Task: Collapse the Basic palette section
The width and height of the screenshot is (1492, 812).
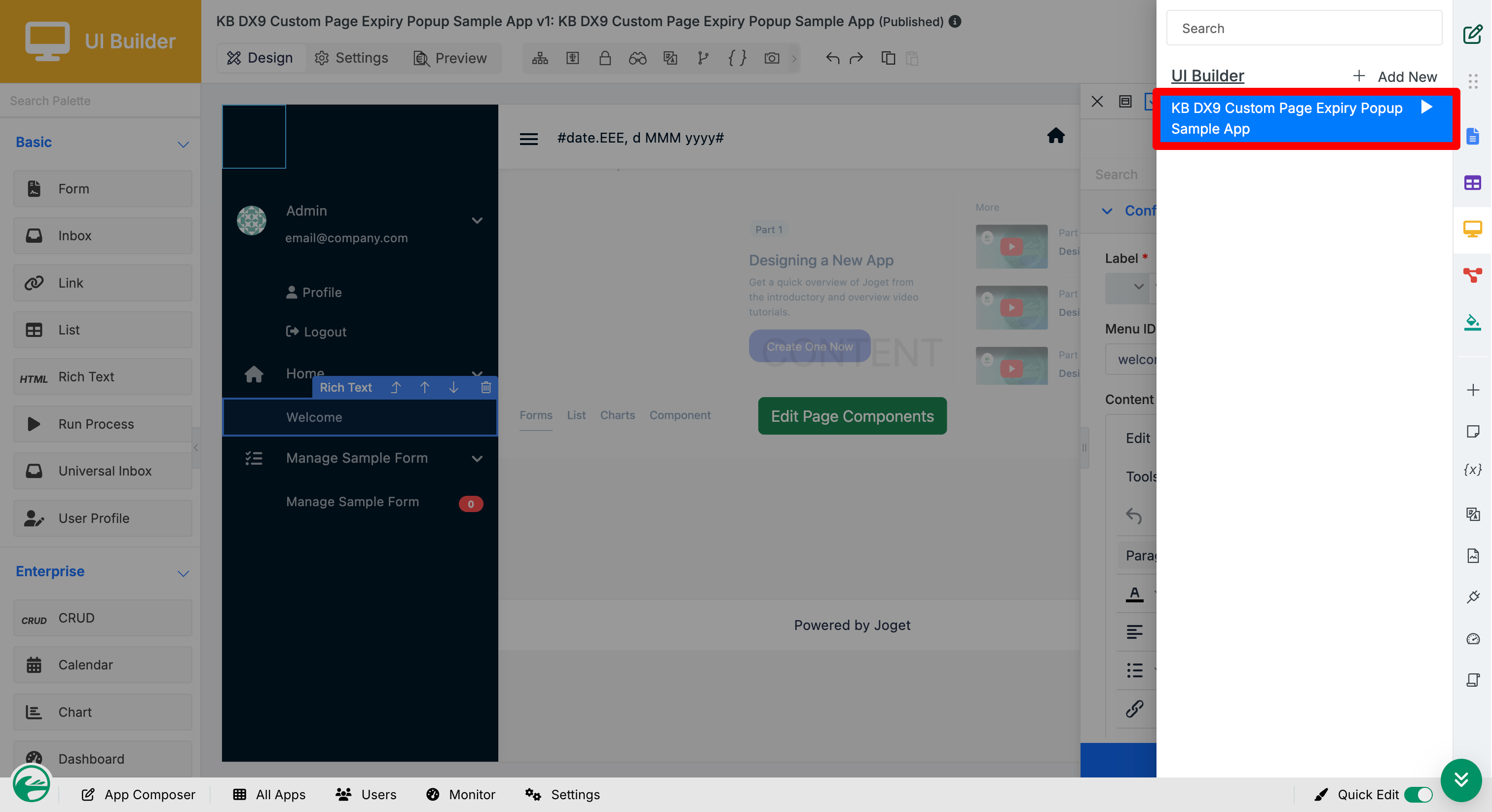Action: point(183,144)
